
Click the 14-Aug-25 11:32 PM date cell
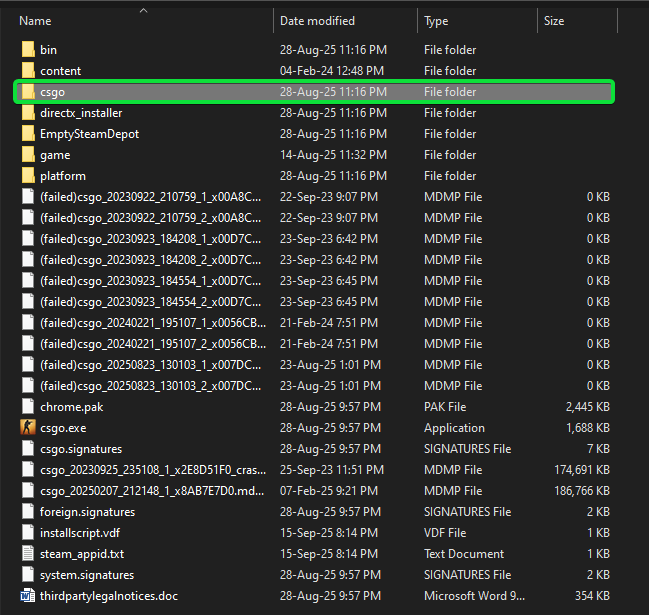(333, 155)
